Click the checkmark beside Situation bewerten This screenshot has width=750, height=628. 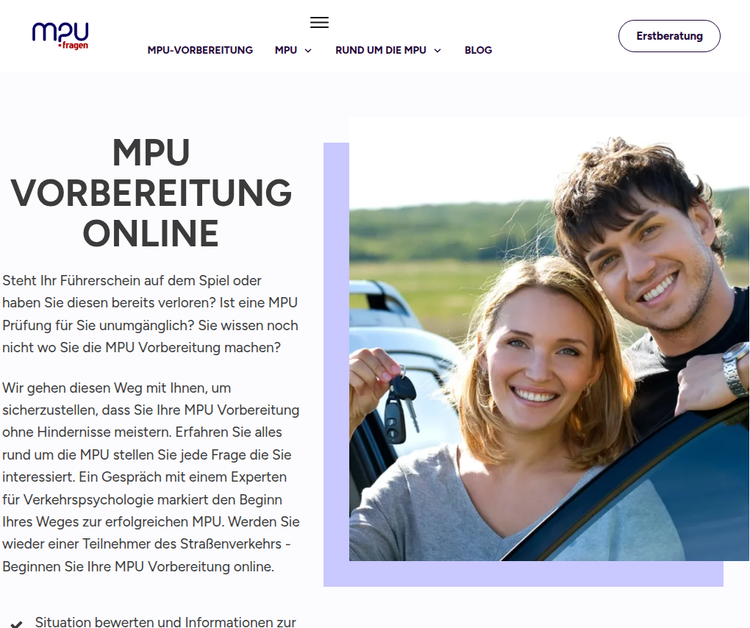16,624
